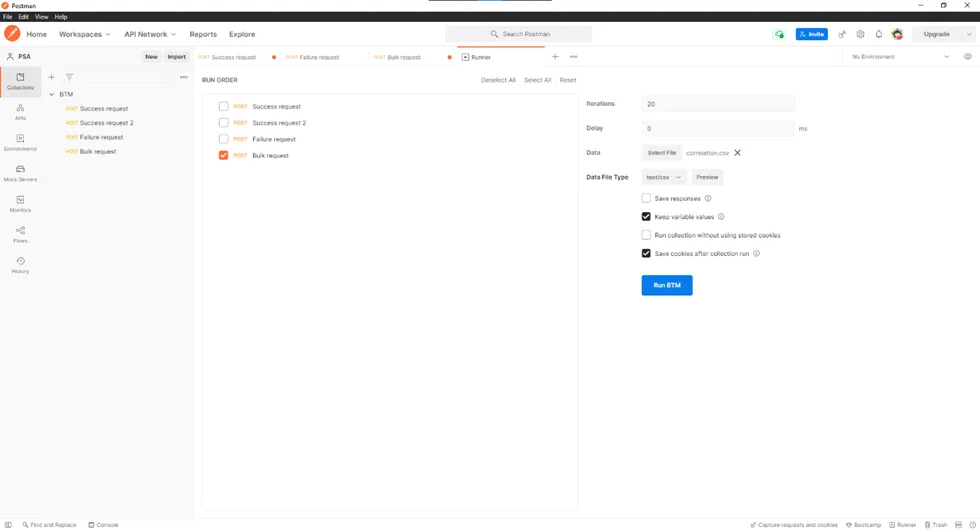
Task: Click the New button in the sidebar
Action: point(151,57)
